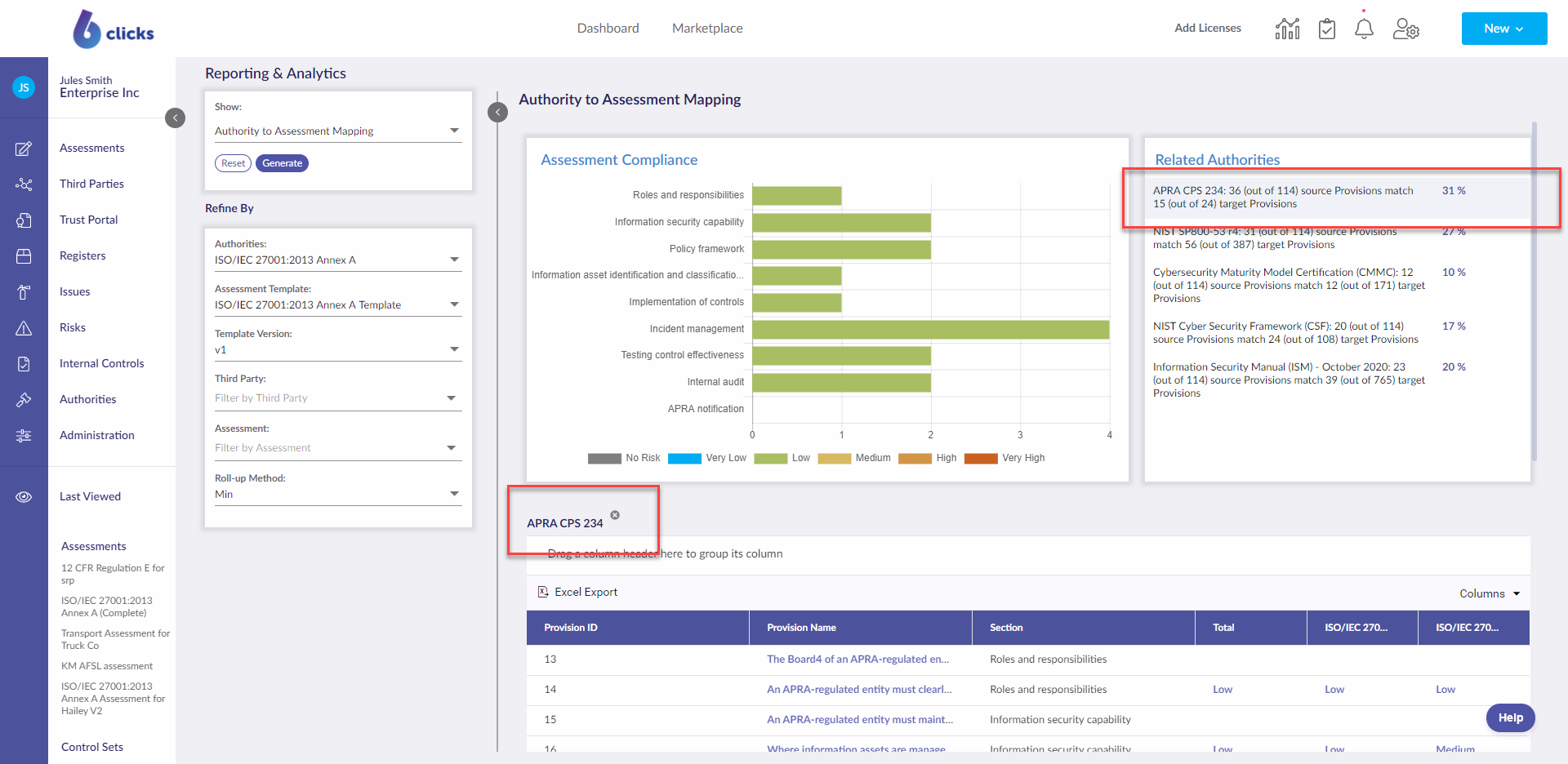Open the analytics chart icon in header
The width and height of the screenshot is (1568, 764).
[1287, 29]
